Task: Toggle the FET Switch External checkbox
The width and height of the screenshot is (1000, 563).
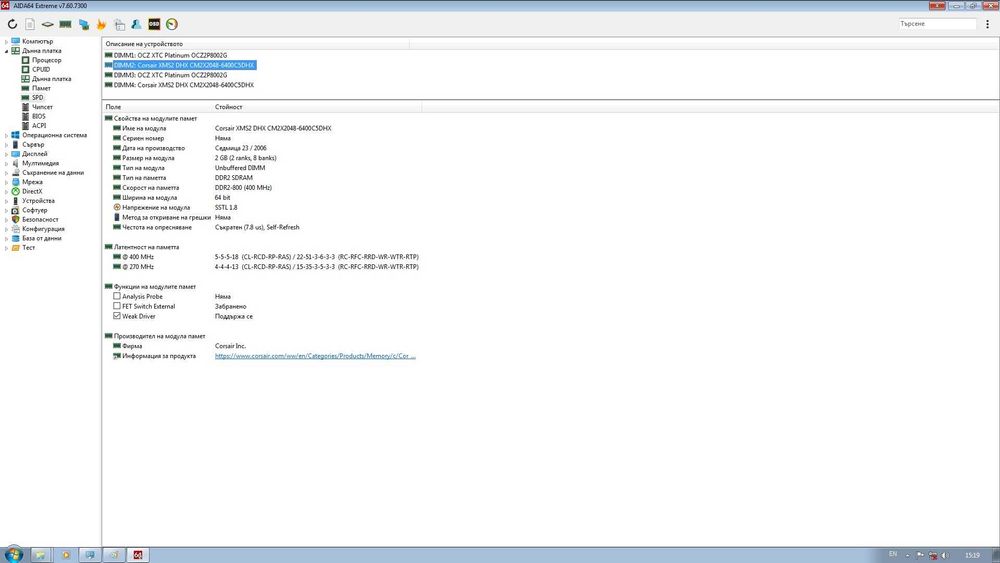Action: coord(117,306)
